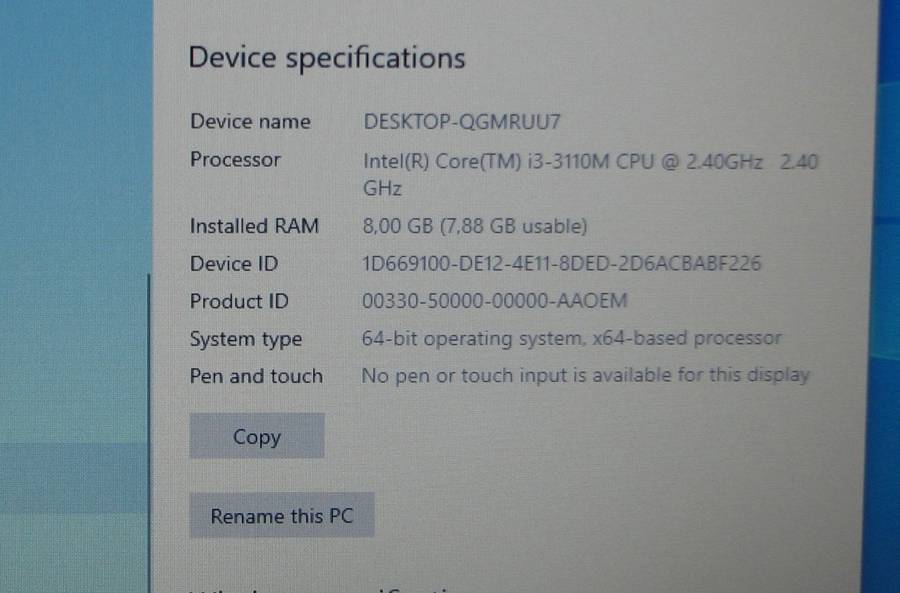Click the Installed RAM label
The image size is (900, 593).
click(x=254, y=226)
